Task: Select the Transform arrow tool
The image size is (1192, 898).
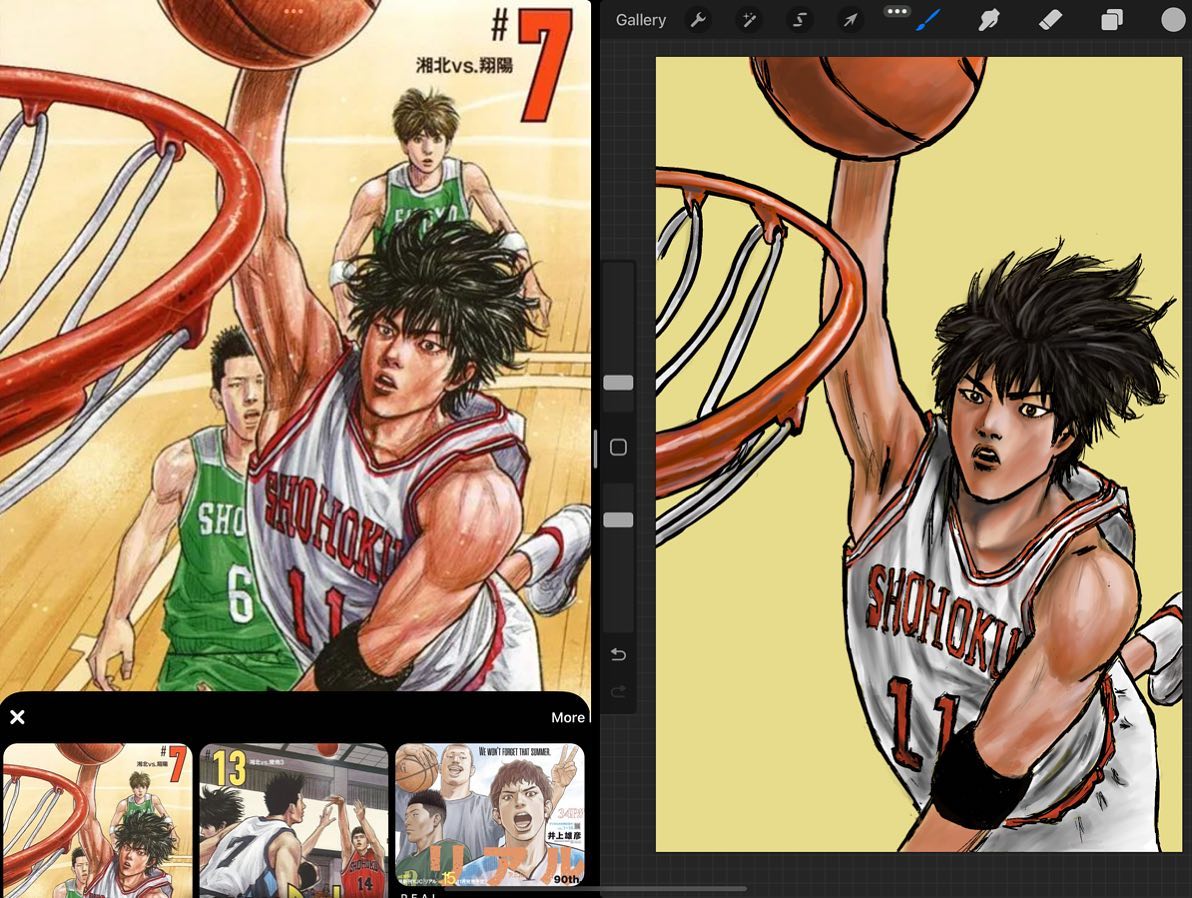Action: tap(850, 20)
